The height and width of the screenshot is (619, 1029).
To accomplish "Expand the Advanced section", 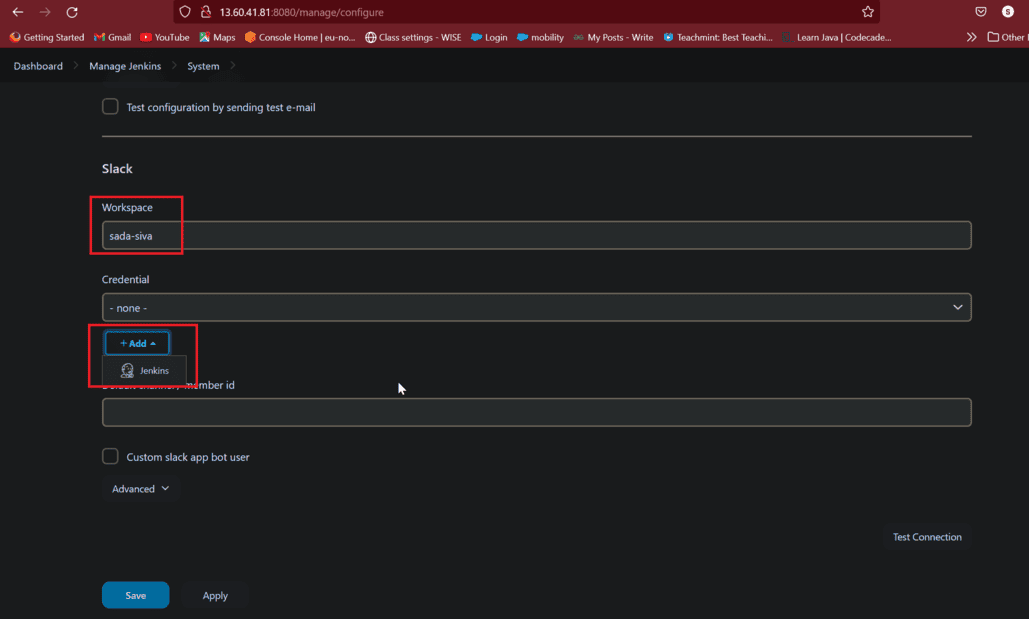I will coord(140,489).
